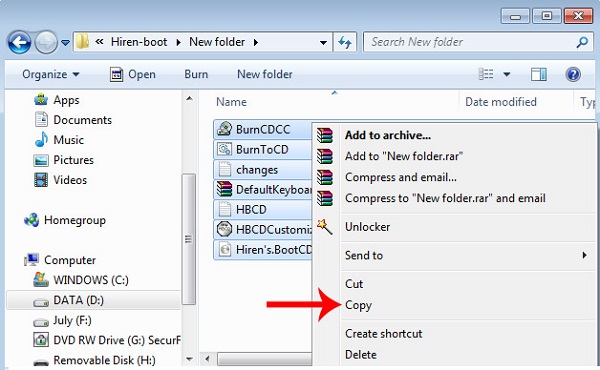Click the Hiren's.BootCD file icon
This screenshot has width=600, height=370.
(x=224, y=249)
